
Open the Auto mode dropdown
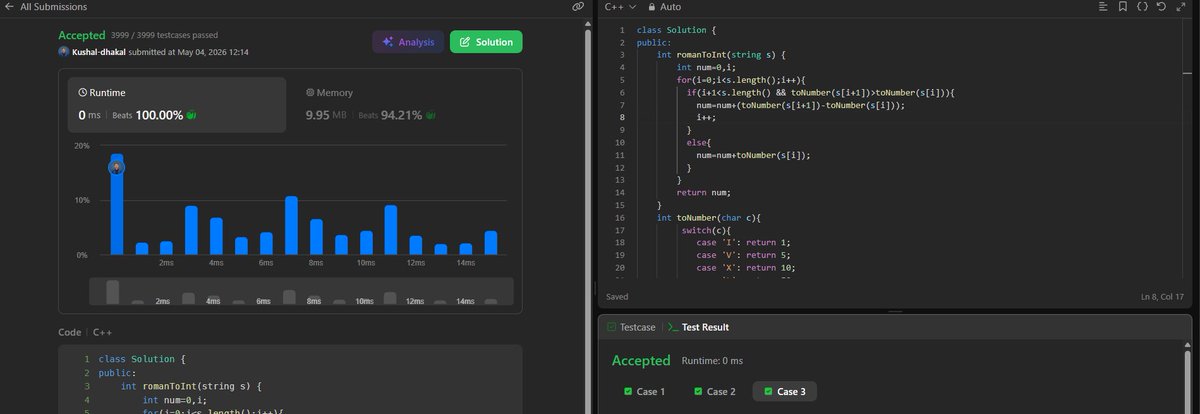click(670, 6)
